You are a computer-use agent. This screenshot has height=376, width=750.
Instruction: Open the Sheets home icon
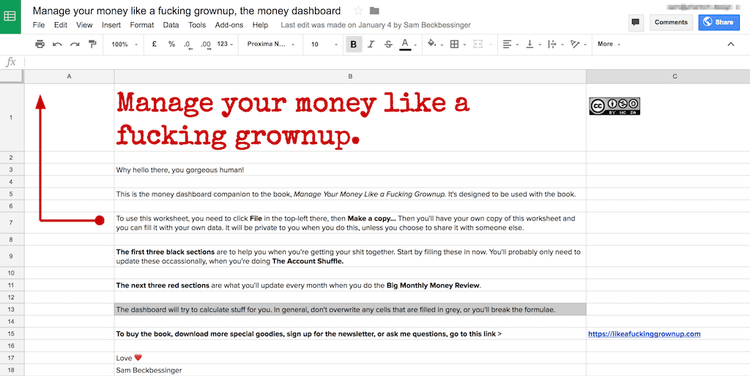point(10,17)
